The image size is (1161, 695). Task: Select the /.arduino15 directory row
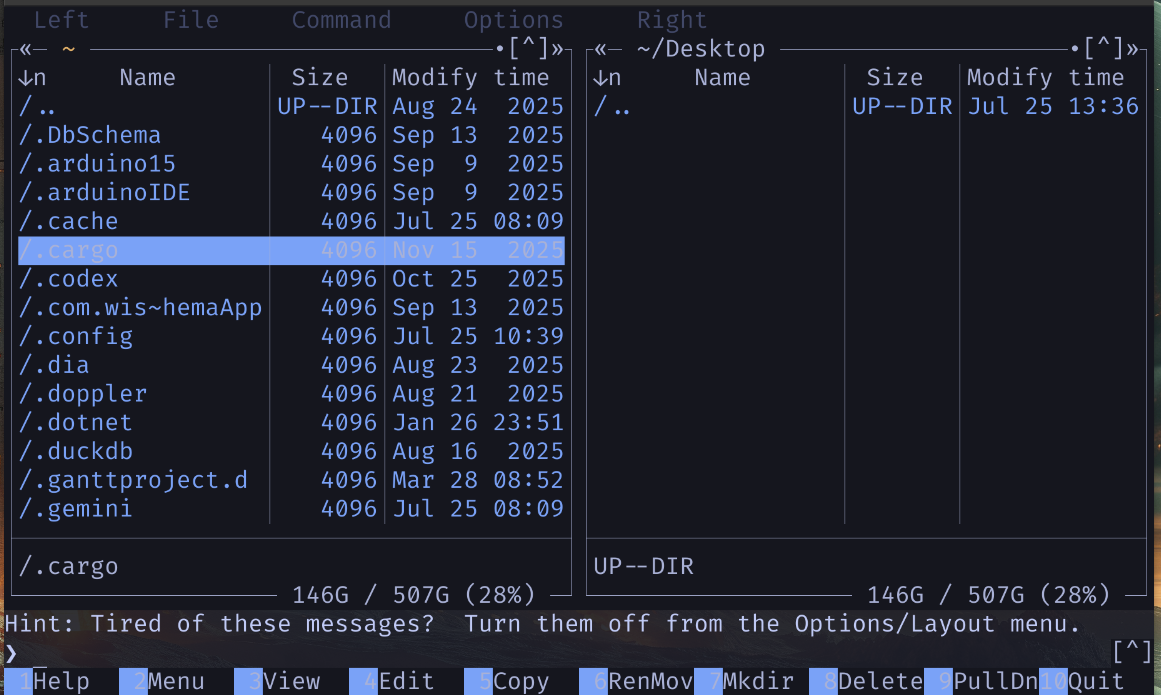(291, 164)
